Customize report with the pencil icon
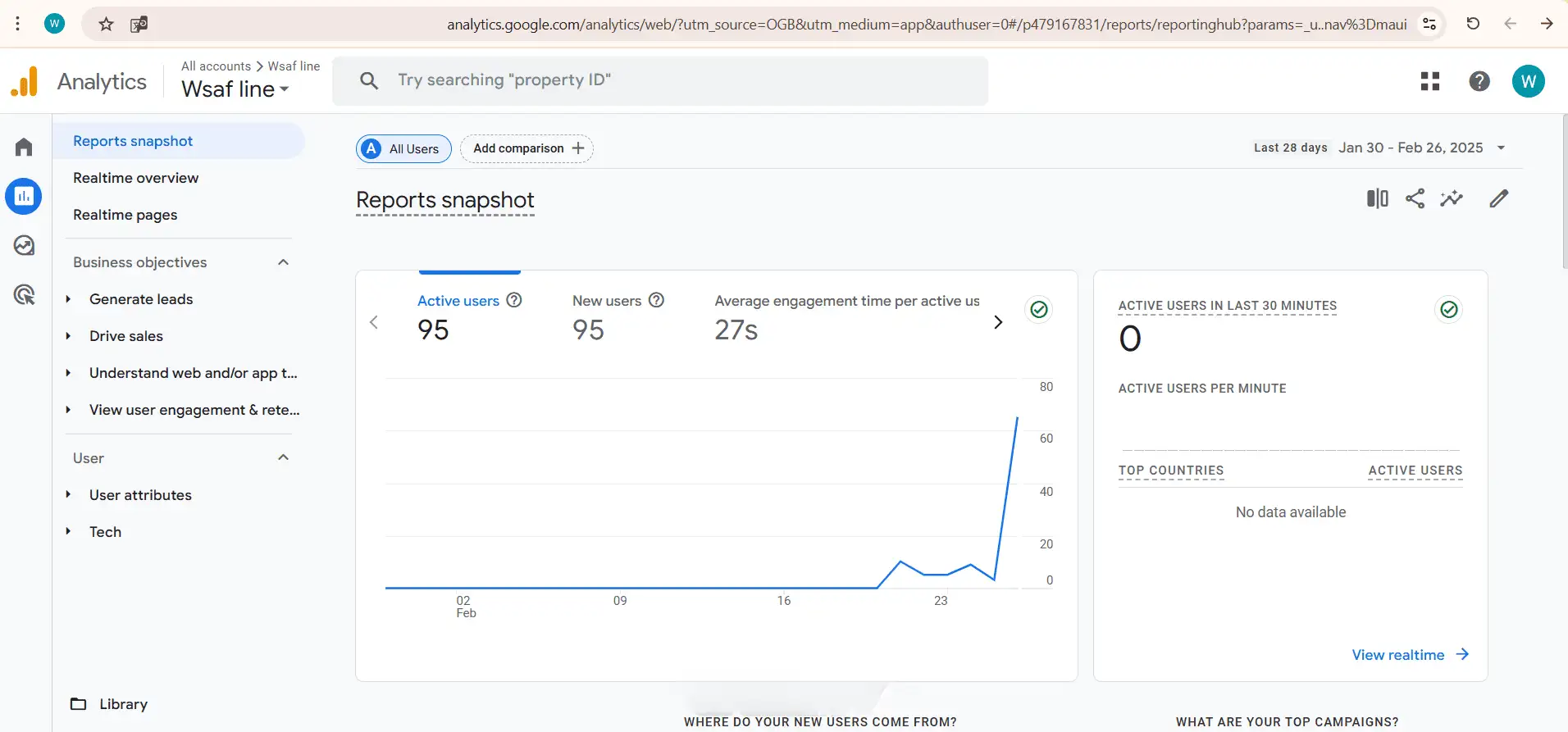The width and height of the screenshot is (1568, 732). [1499, 198]
